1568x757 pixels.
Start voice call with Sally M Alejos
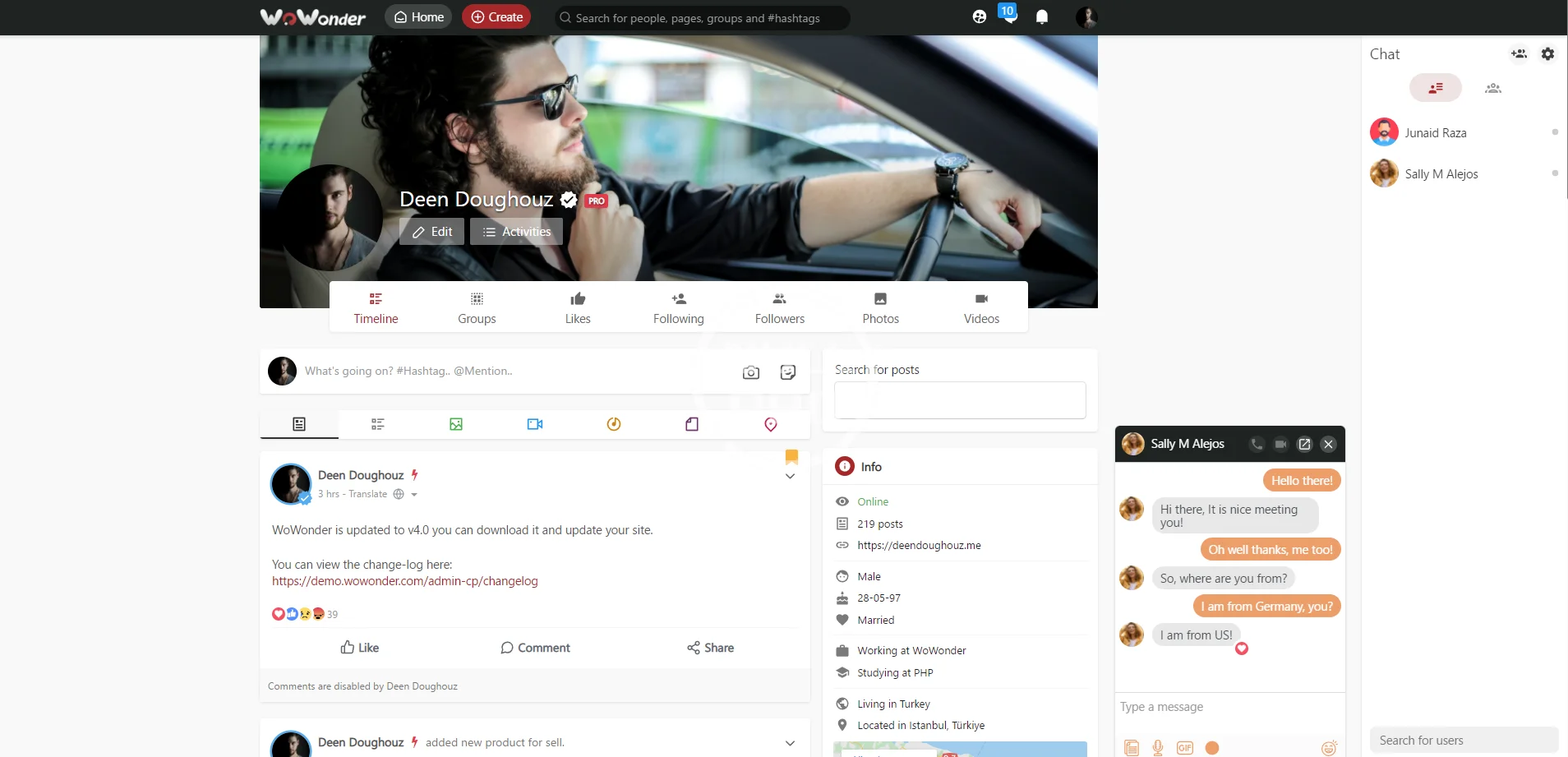[x=1257, y=445]
